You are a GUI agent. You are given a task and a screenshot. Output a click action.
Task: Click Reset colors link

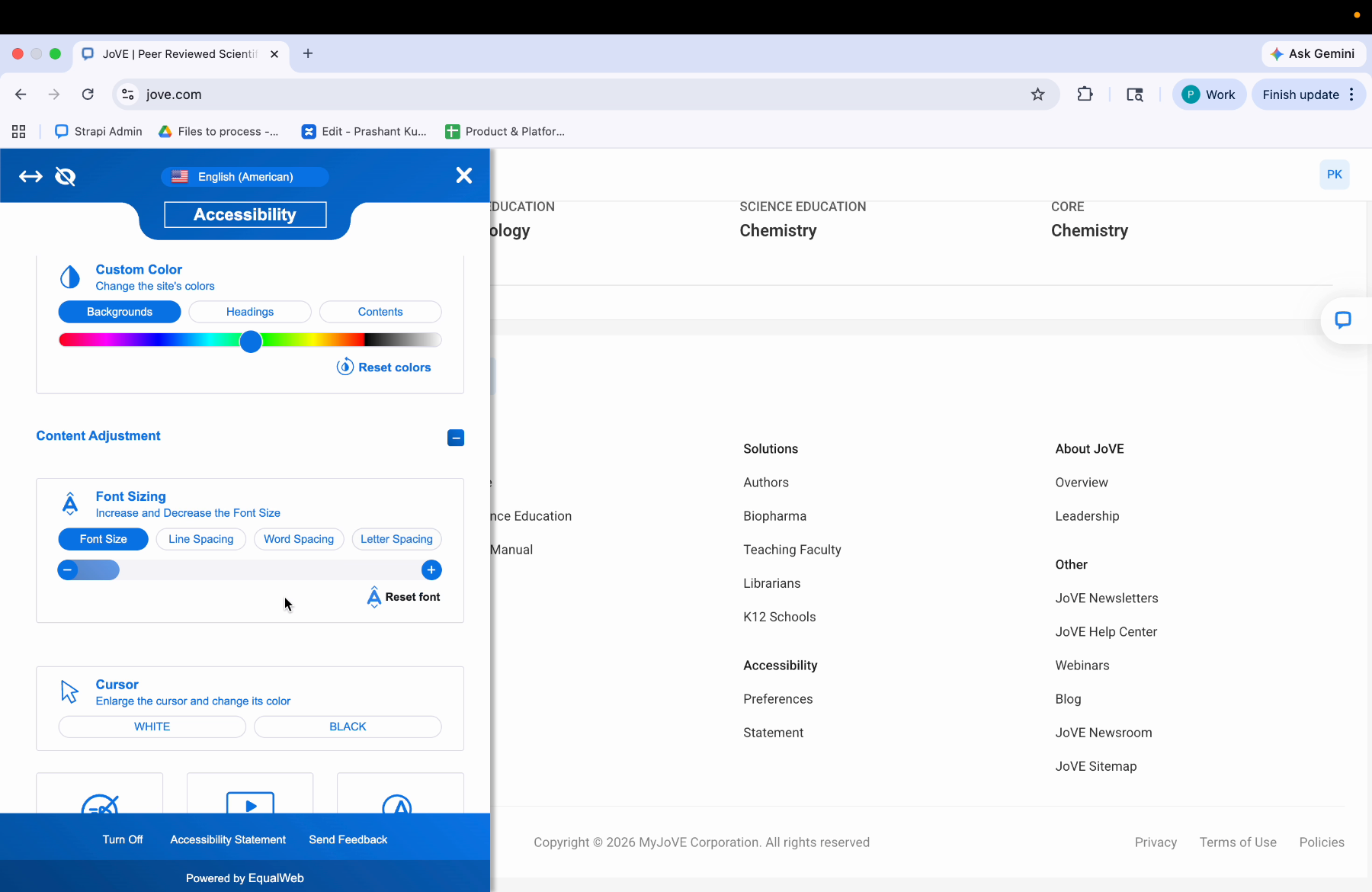383,367
